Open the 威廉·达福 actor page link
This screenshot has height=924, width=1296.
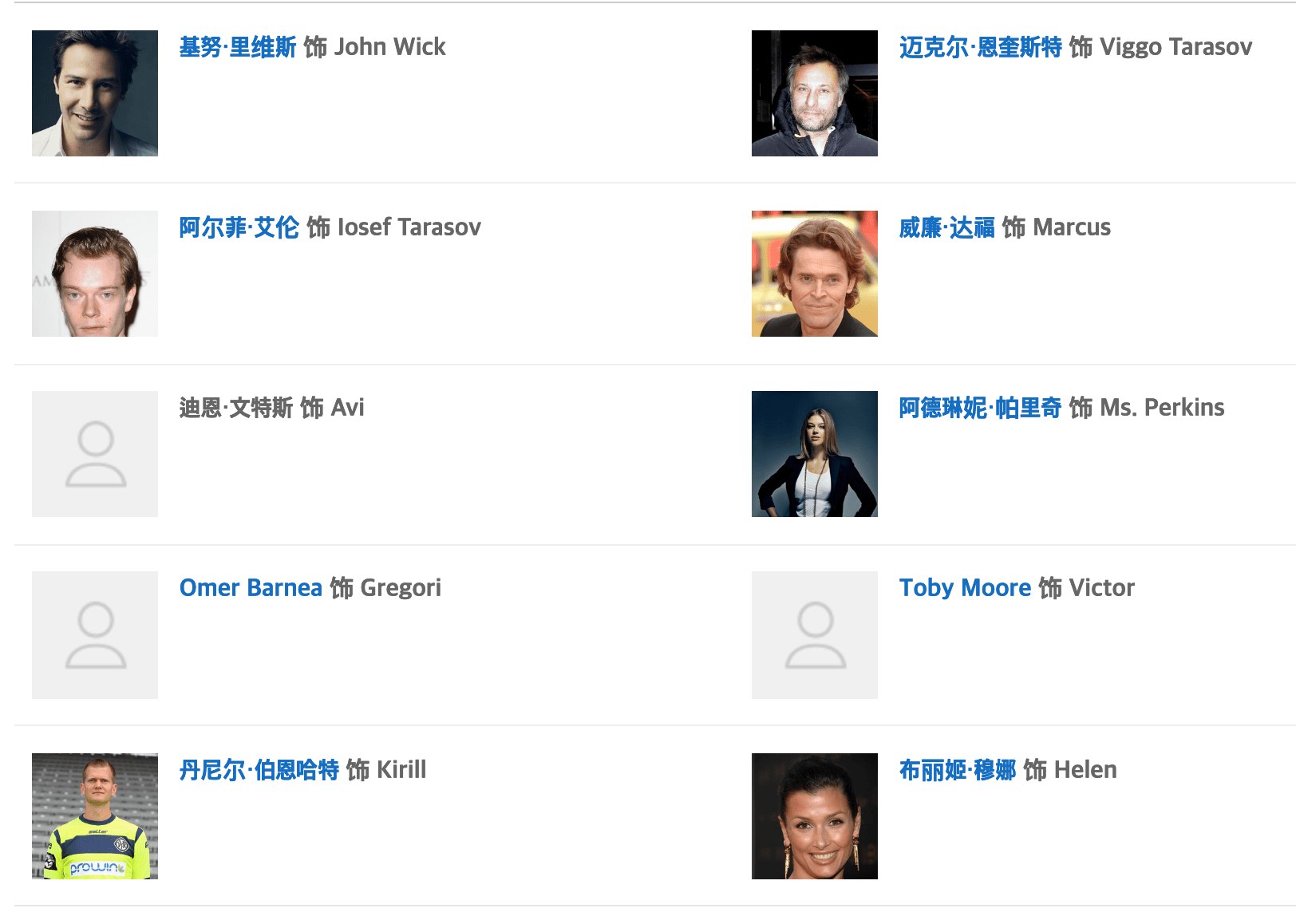pyautogui.click(x=946, y=227)
